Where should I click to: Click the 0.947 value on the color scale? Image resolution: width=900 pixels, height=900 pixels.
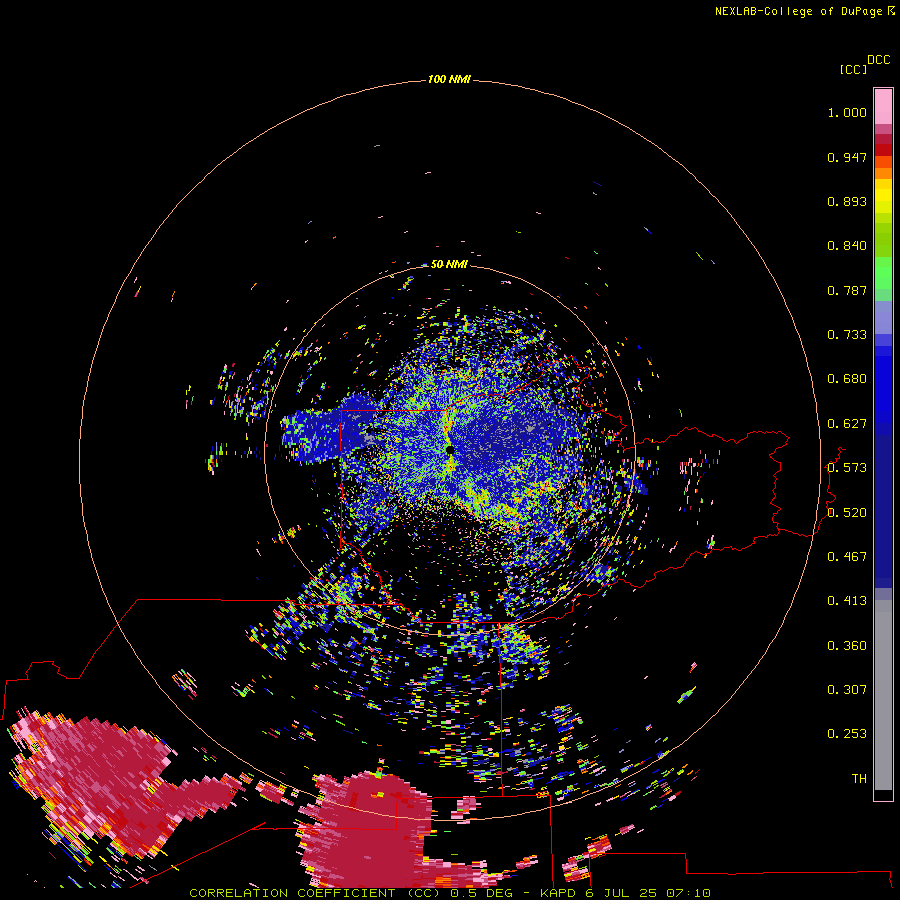[x=847, y=157]
